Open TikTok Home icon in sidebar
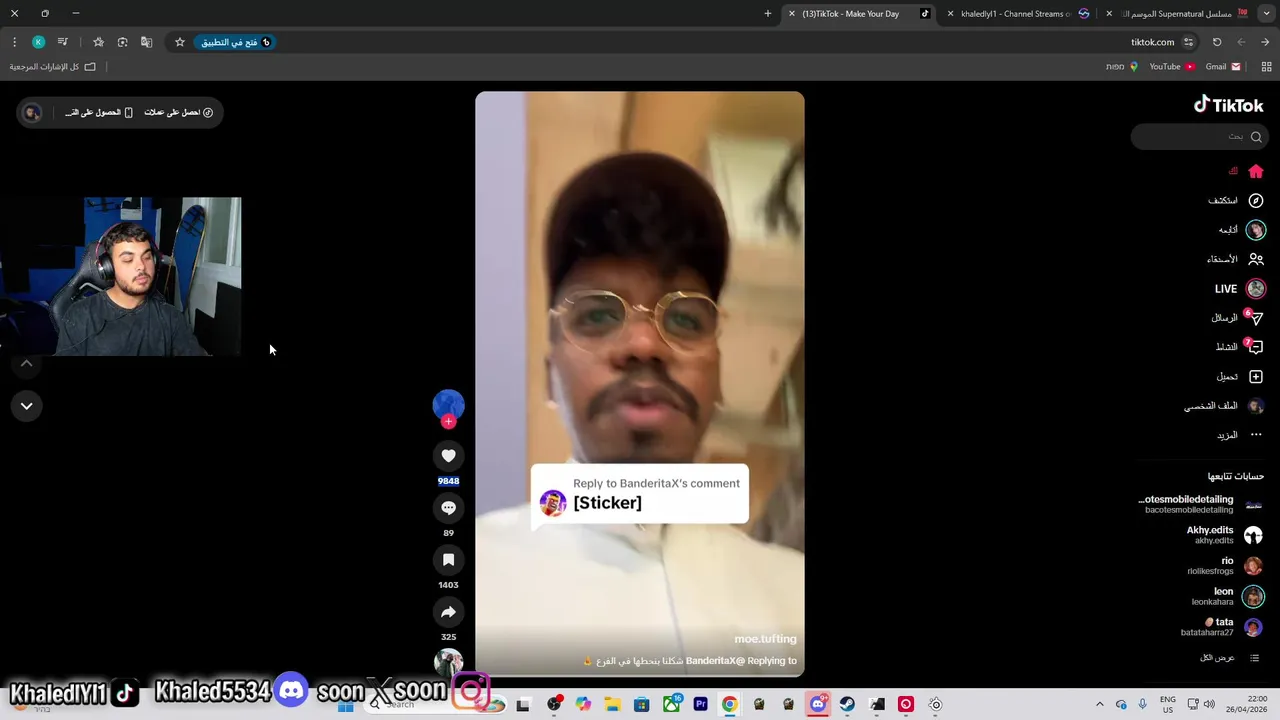Screen dimensions: 1280x720 point(1256,171)
